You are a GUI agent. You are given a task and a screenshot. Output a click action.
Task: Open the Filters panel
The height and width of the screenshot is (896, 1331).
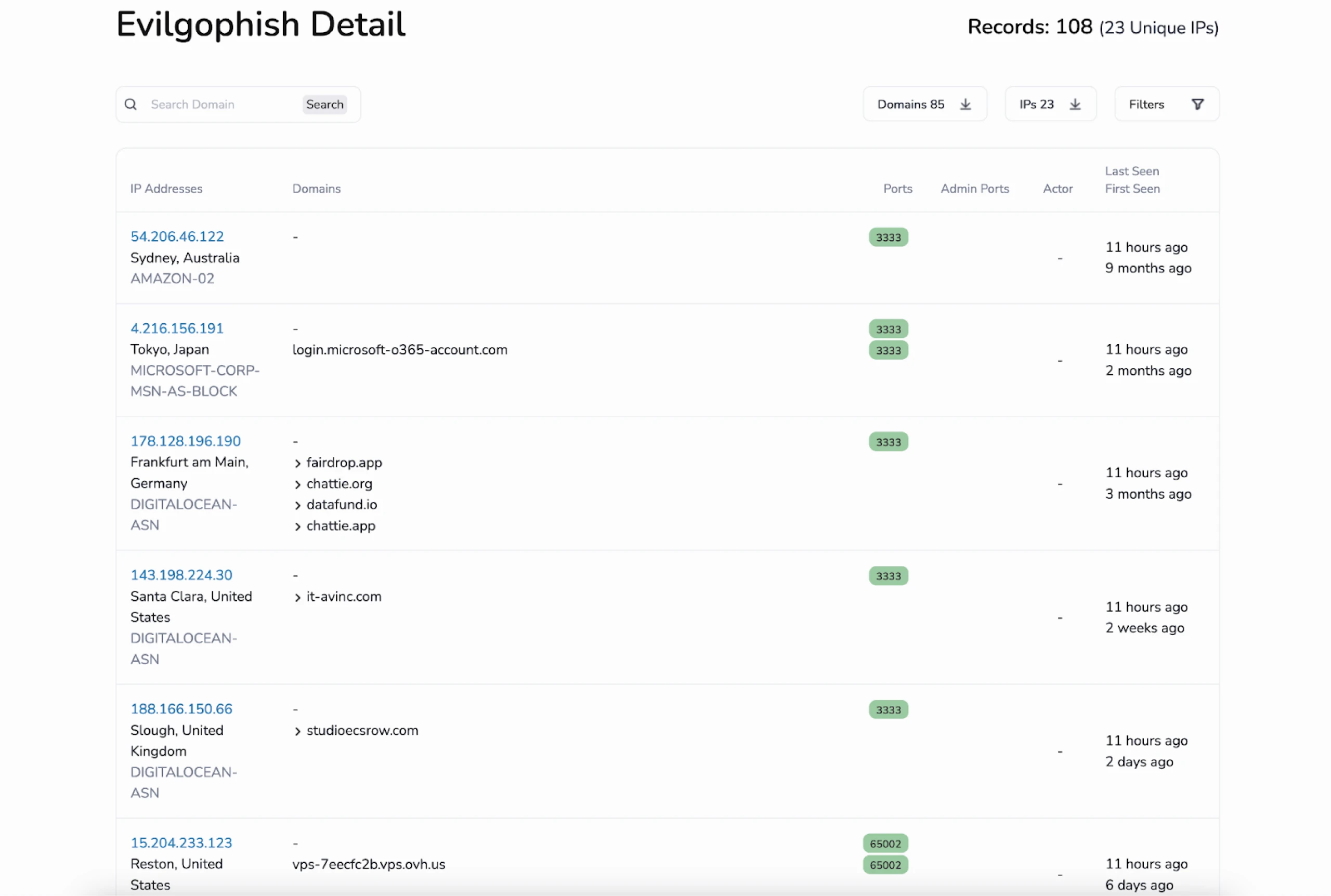pyautogui.click(x=1166, y=104)
